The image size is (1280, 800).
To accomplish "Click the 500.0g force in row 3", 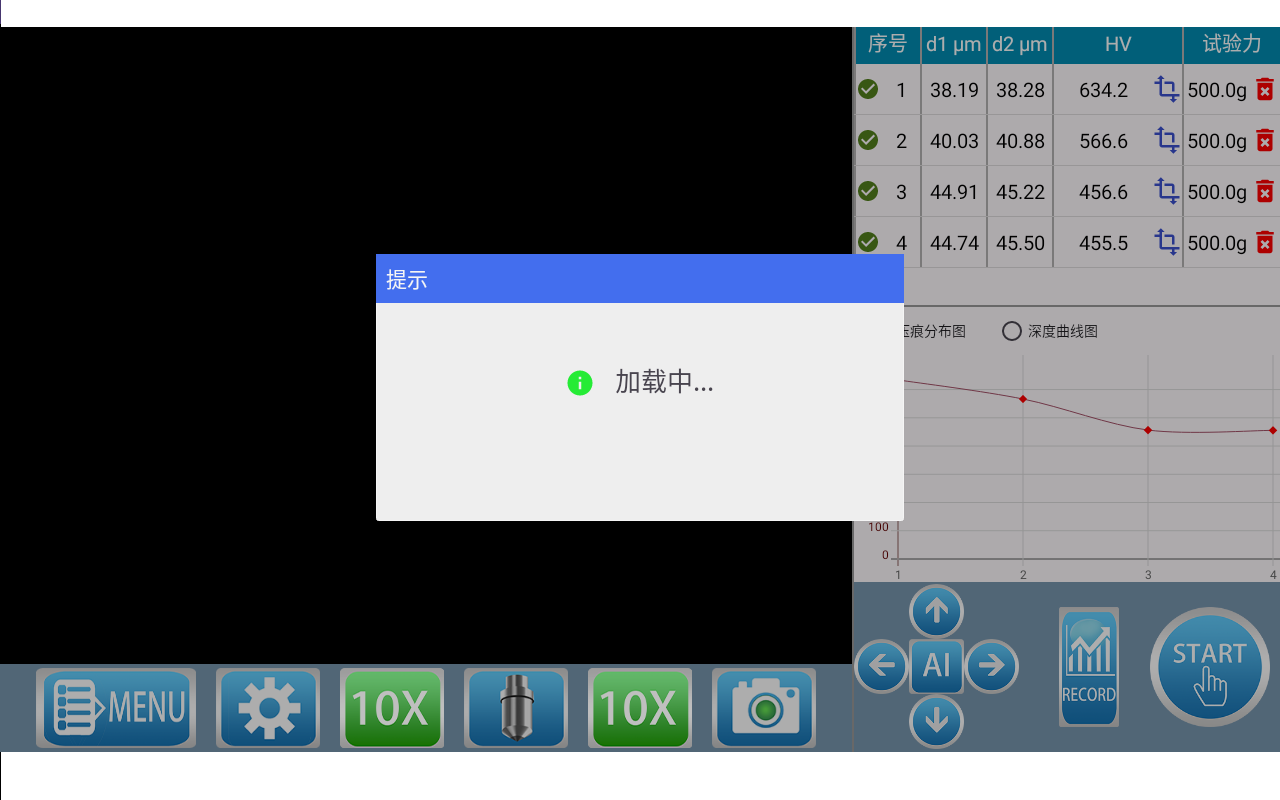I will [1217, 192].
